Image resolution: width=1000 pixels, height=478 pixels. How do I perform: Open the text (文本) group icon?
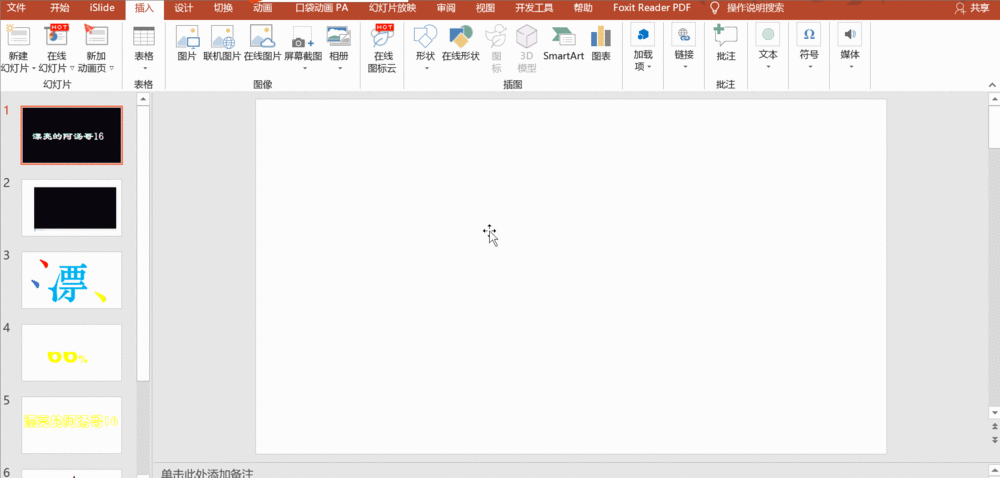pyautogui.click(x=768, y=34)
